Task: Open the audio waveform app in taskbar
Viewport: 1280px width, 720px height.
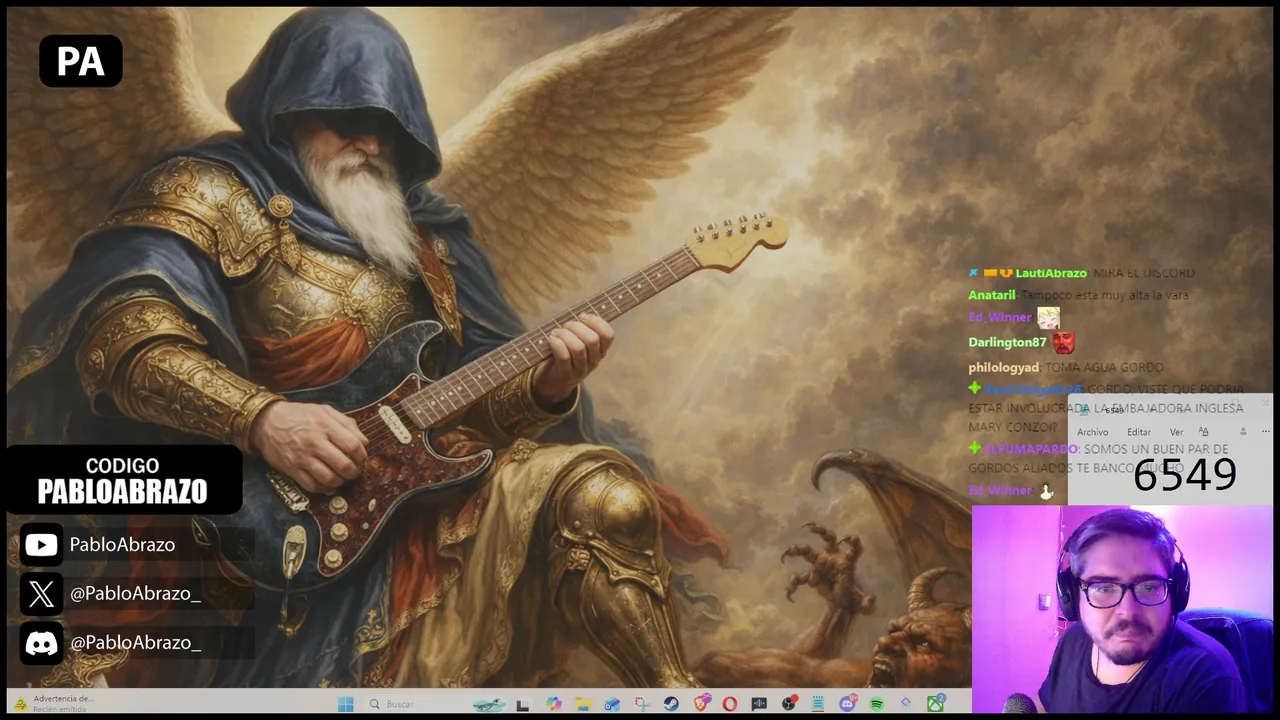Action: tap(759, 704)
